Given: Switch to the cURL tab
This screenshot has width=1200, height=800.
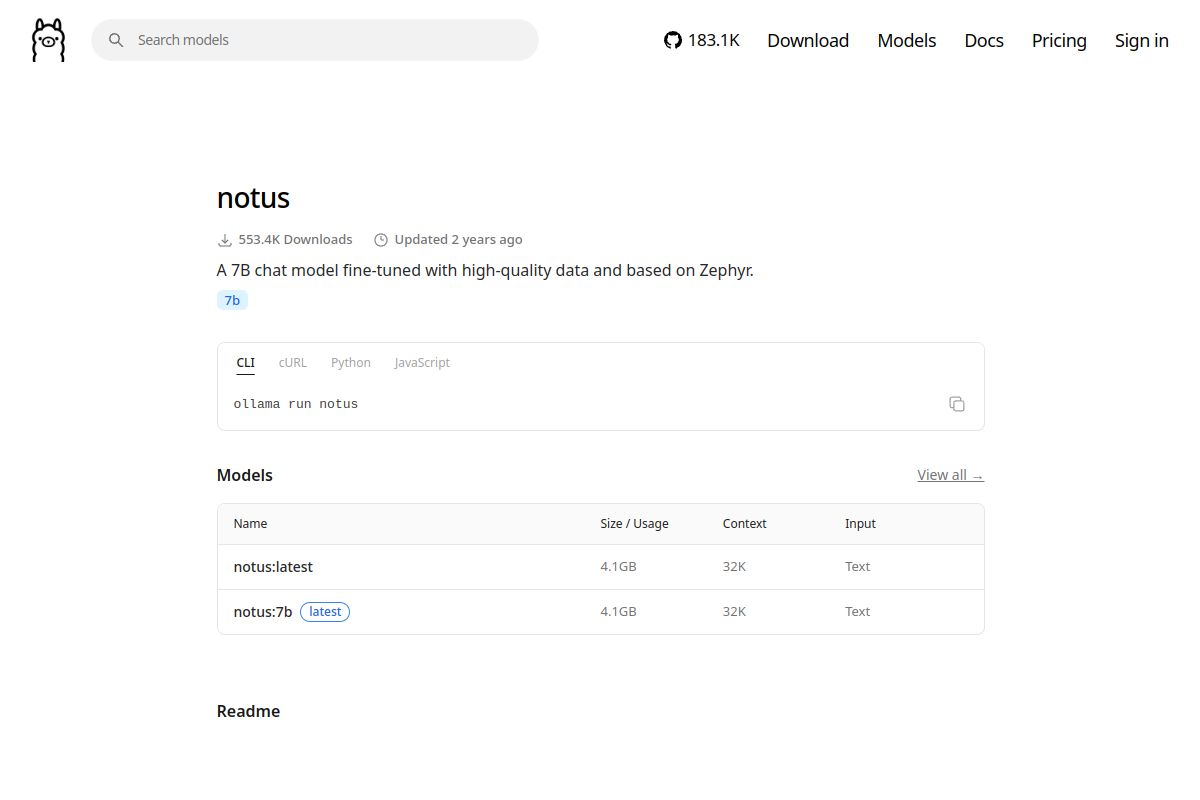Looking at the screenshot, I should click(x=293, y=363).
